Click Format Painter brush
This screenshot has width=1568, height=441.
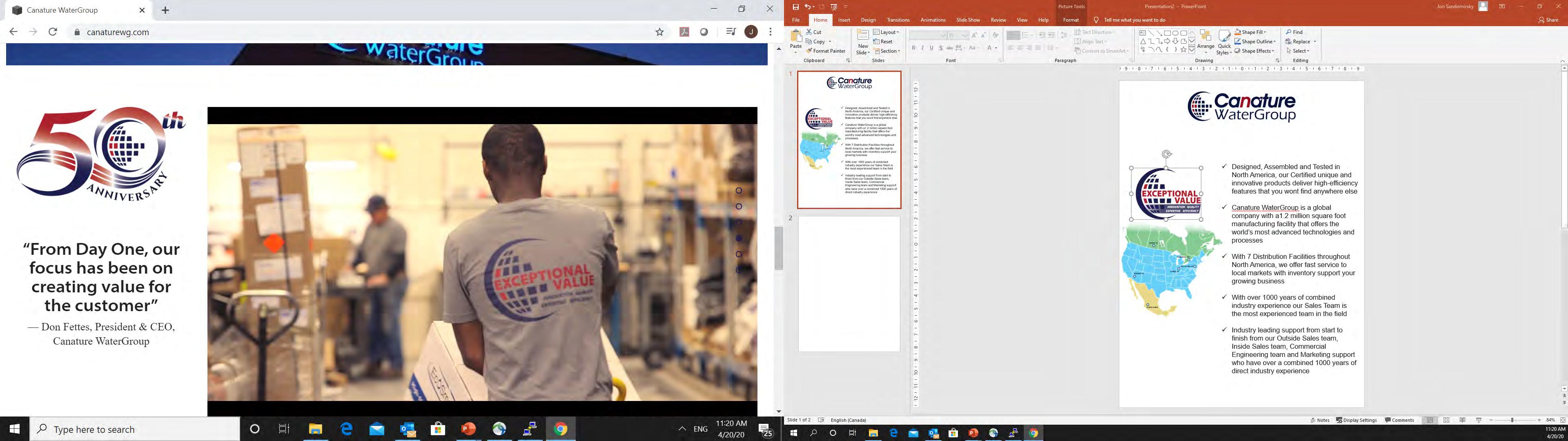(810, 51)
